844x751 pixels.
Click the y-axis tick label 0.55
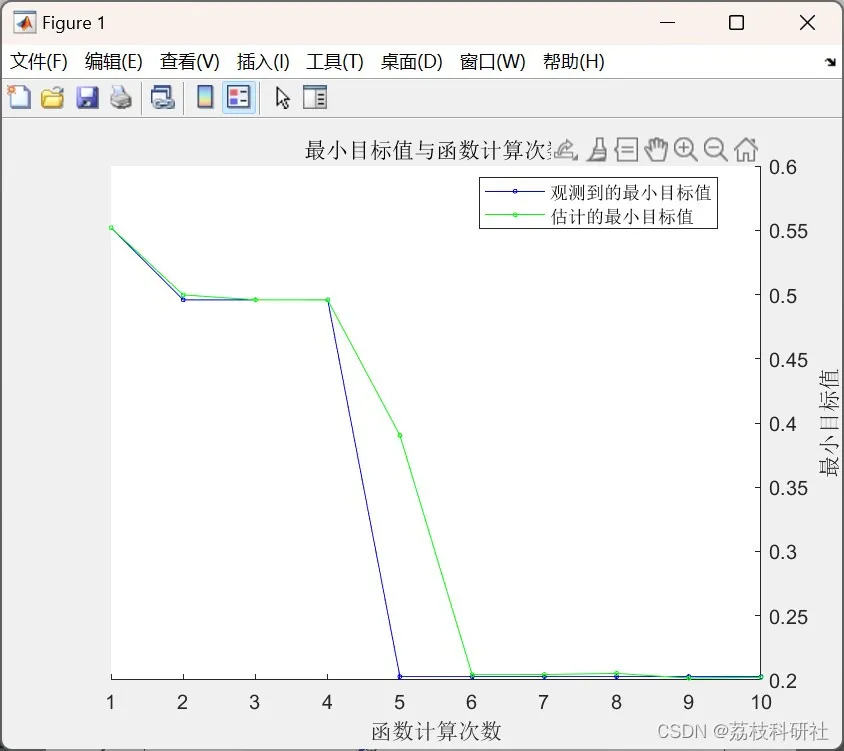[x=788, y=231]
